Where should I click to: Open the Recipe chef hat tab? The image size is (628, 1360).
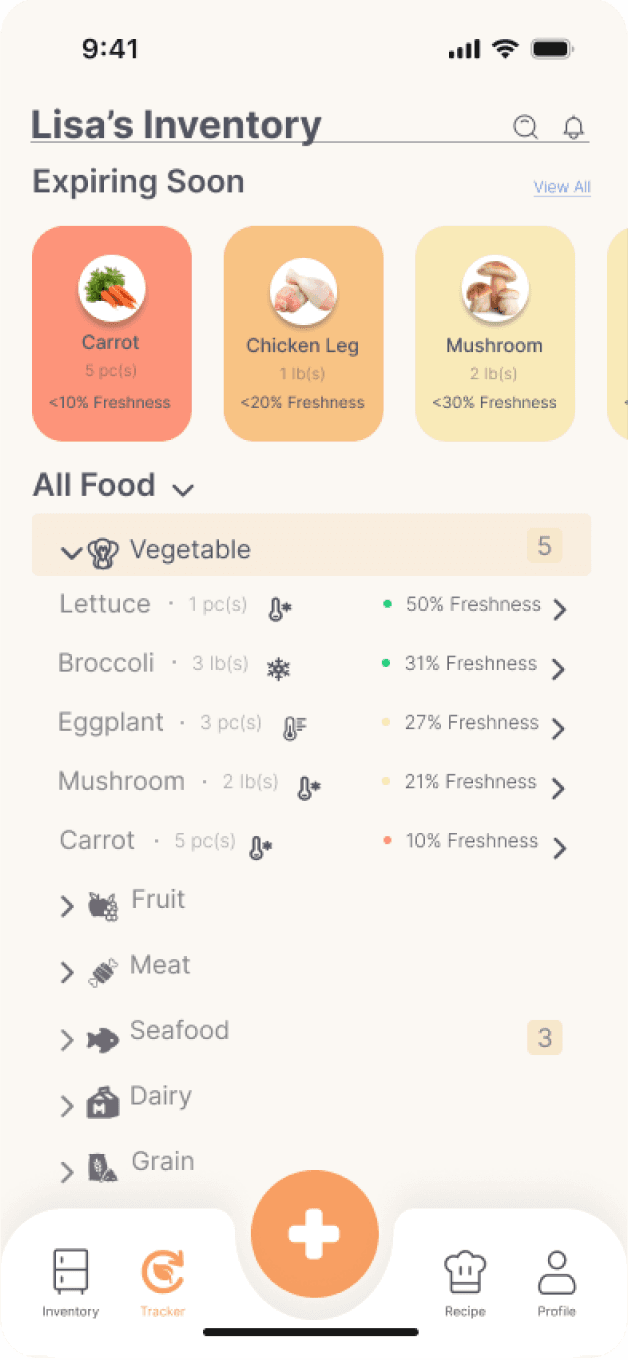click(465, 1284)
